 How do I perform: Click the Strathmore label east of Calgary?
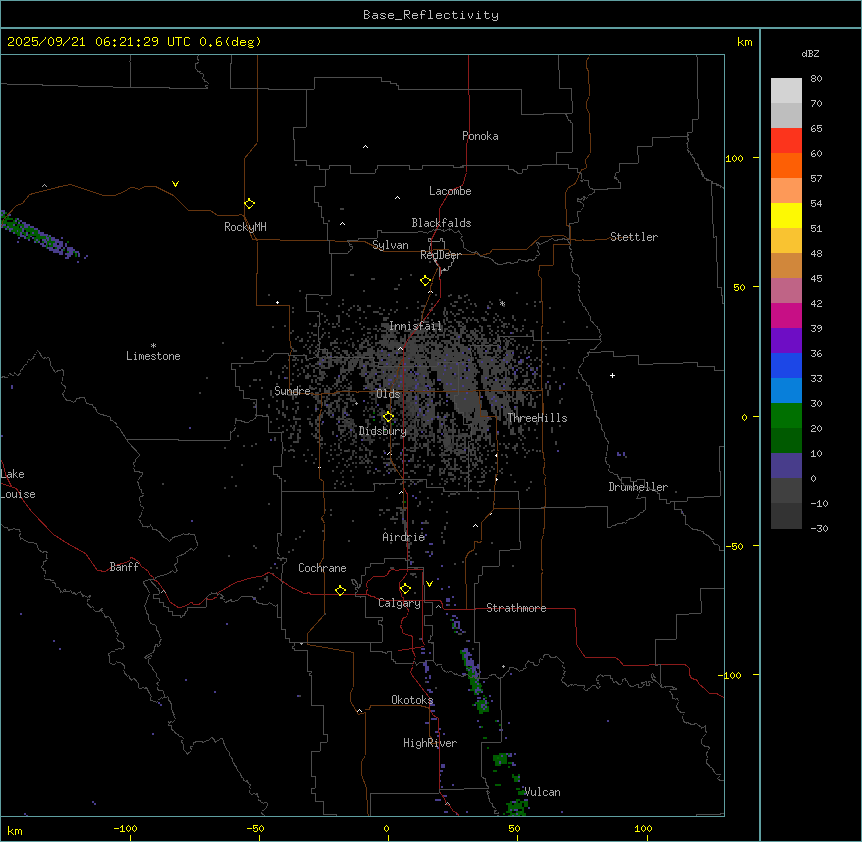pos(516,608)
